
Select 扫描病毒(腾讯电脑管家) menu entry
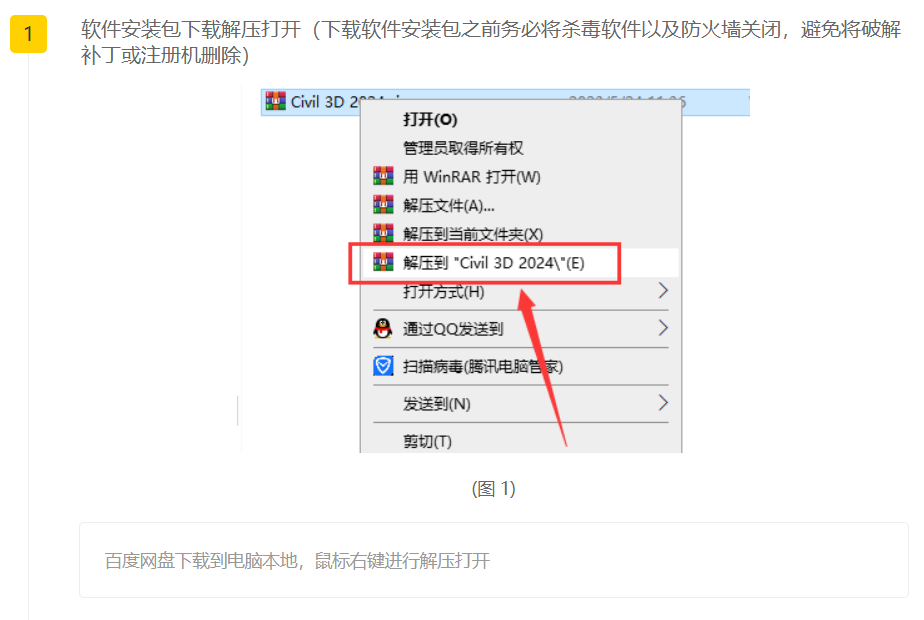pyautogui.click(x=483, y=367)
